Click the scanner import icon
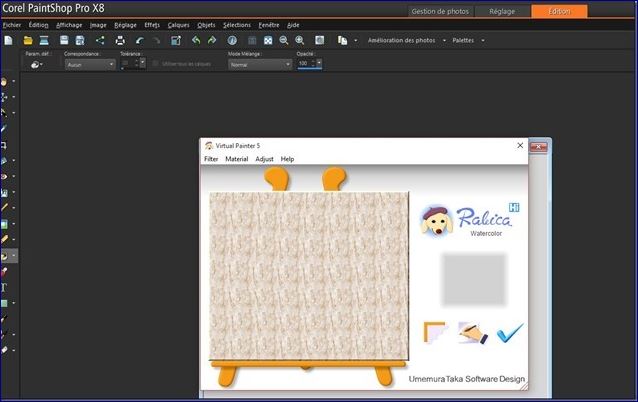This screenshot has height=402, width=638. point(44,40)
